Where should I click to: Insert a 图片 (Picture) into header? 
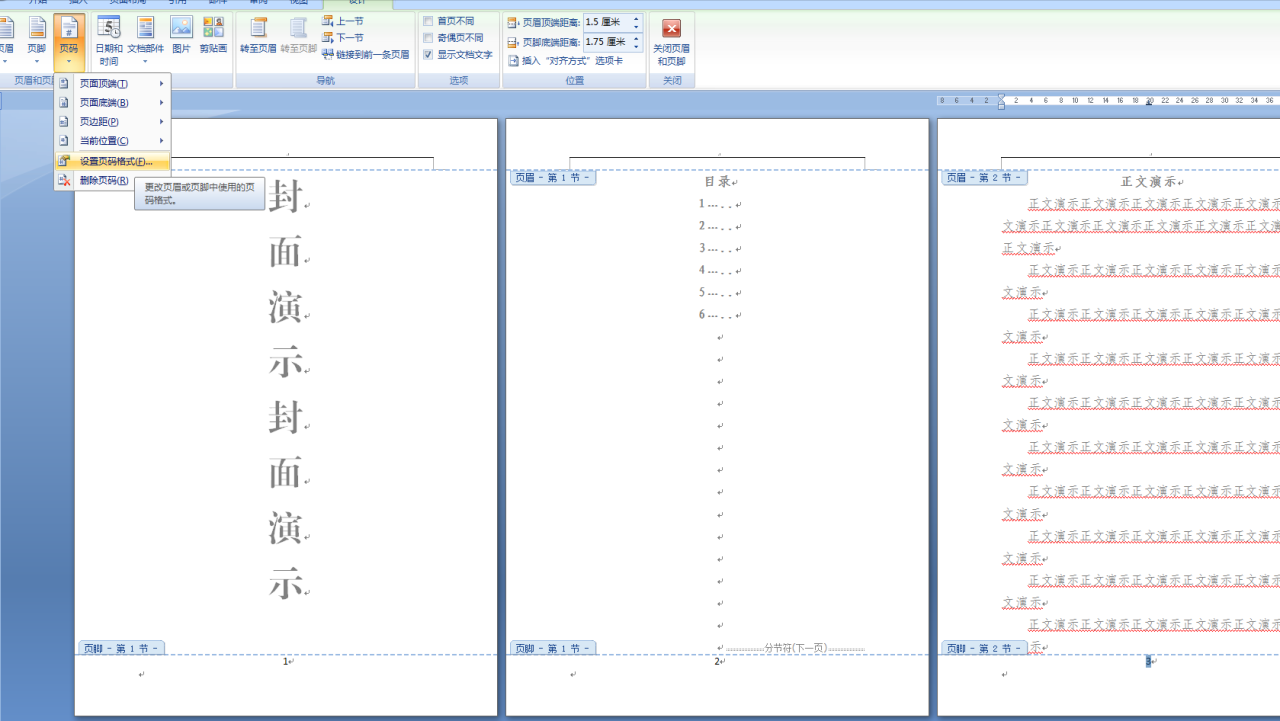pos(181,35)
